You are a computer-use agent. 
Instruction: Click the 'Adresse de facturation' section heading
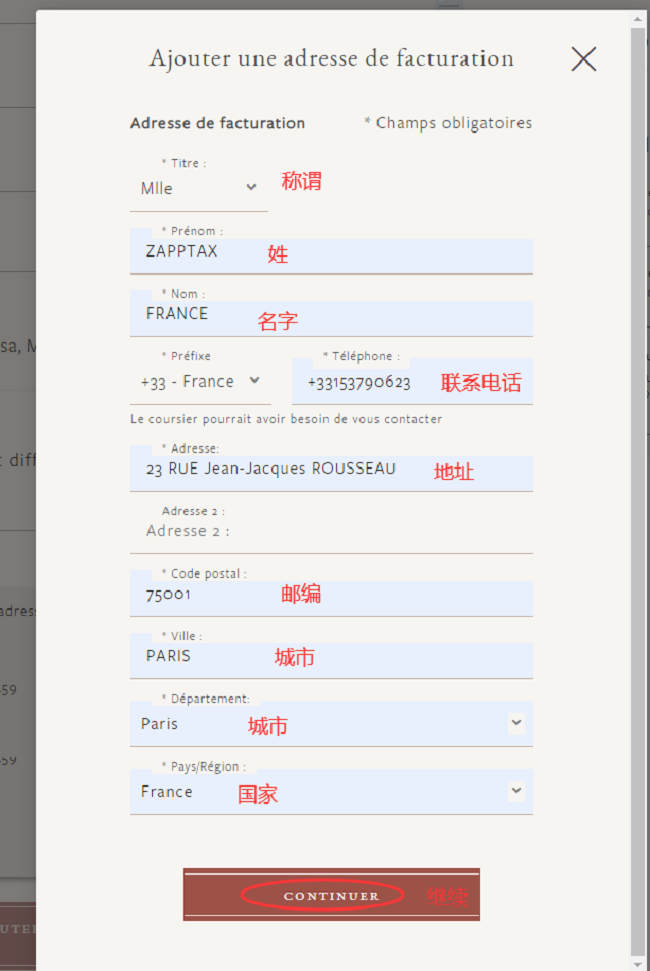217,123
